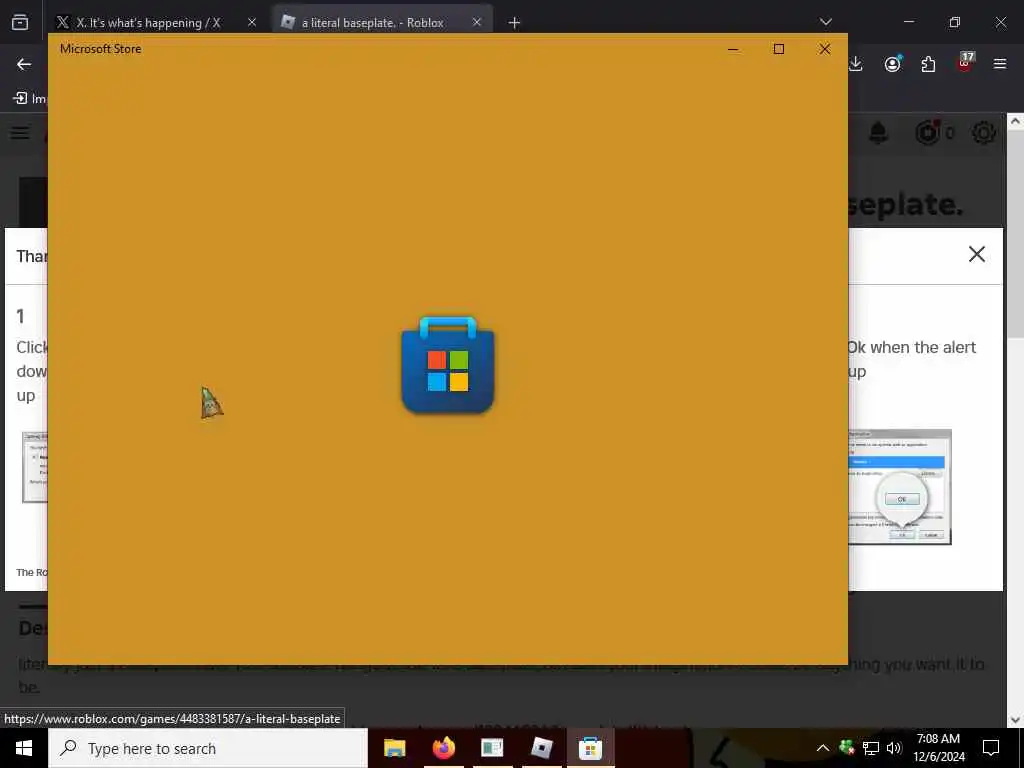Click the page scrollbar up arrow
The height and width of the screenshot is (768, 1024).
1015,121
